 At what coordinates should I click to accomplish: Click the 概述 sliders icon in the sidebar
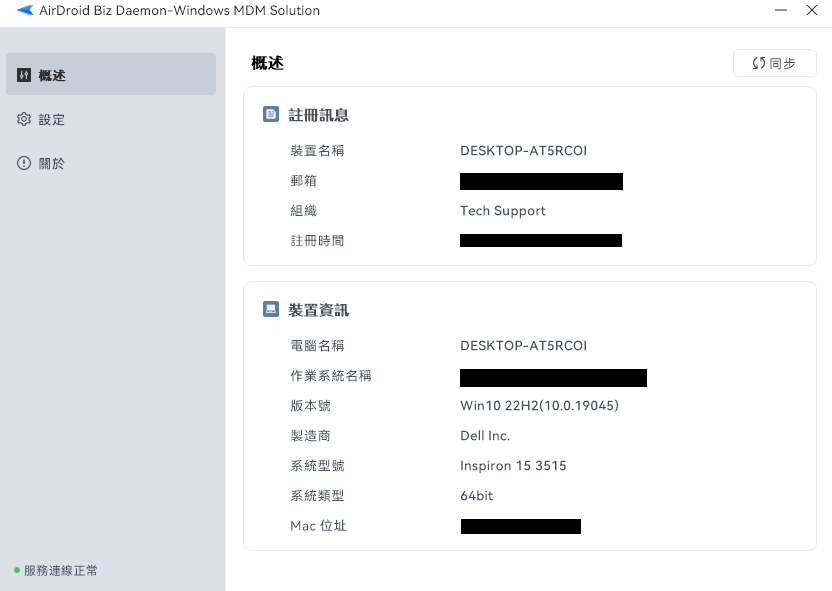24,75
